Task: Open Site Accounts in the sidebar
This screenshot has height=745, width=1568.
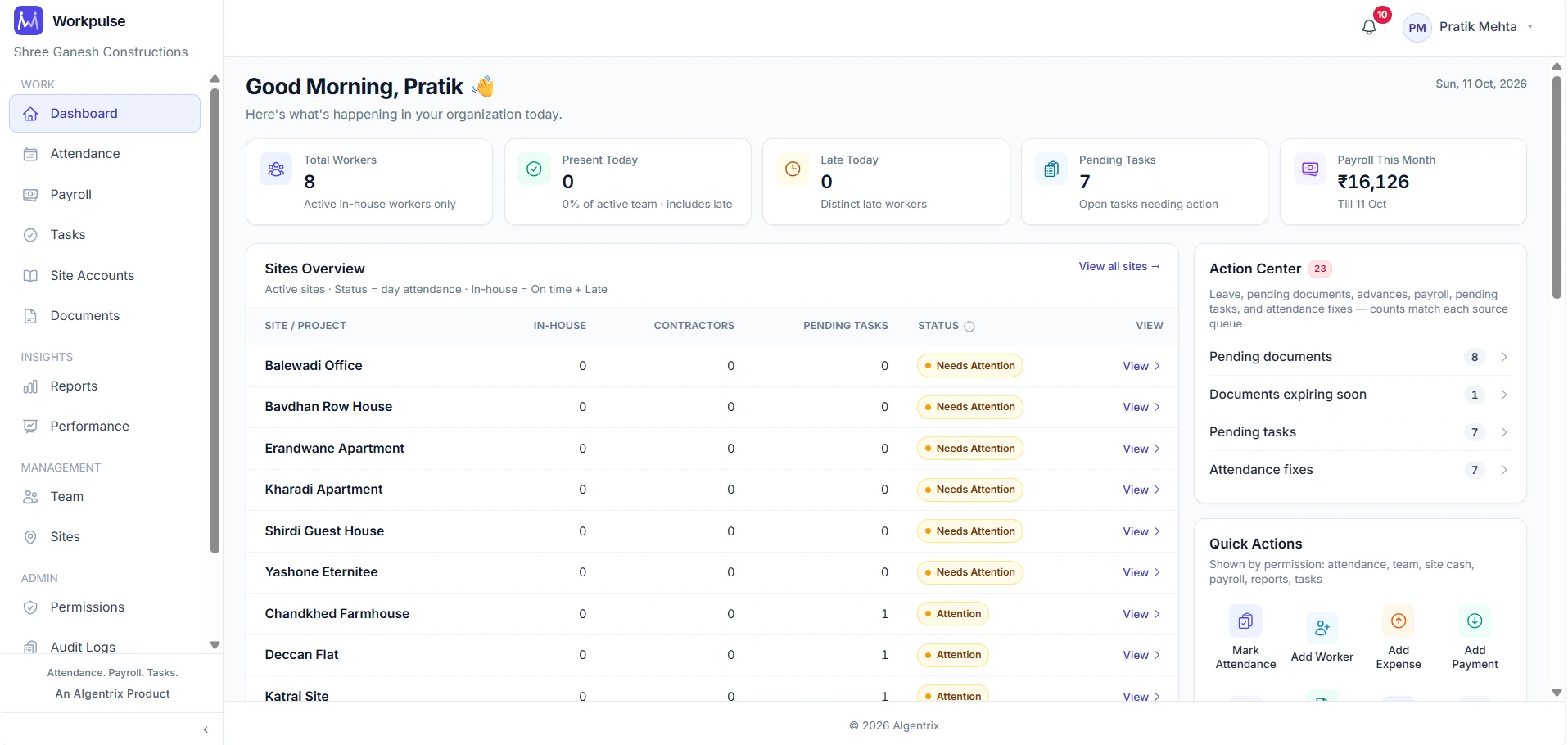Action: pyautogui.click(x=105, y=276)
